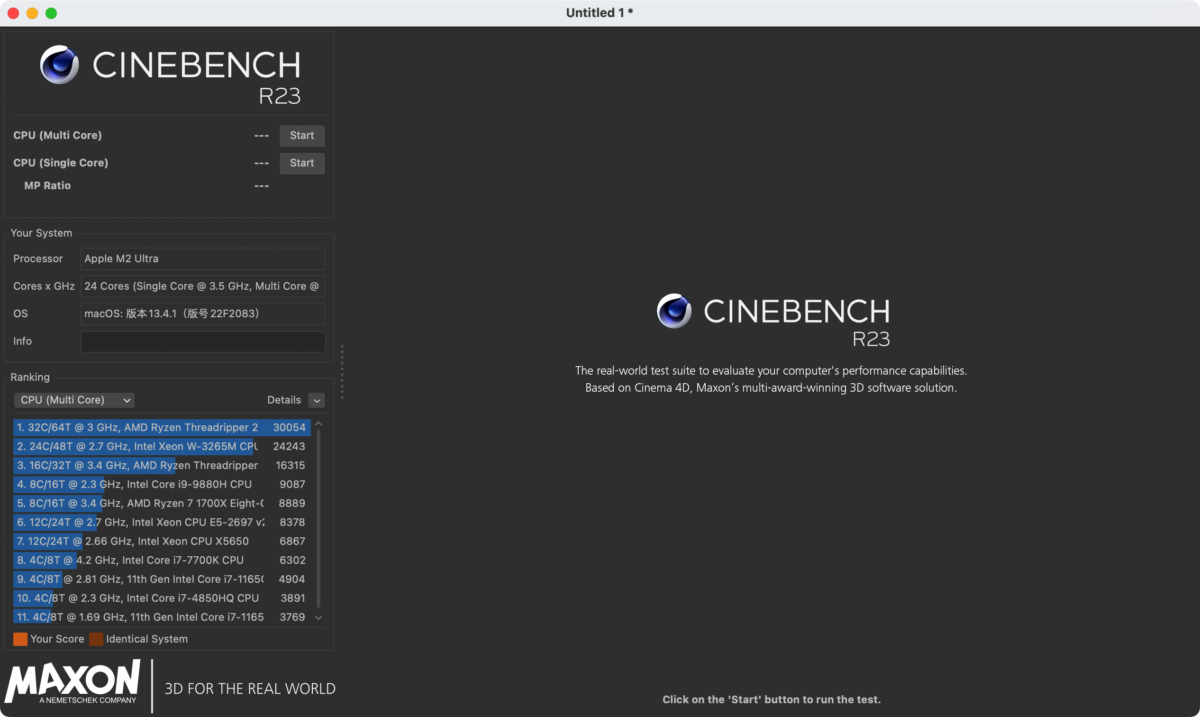Click the ranking list vertical scrollbar
The width and height of the screenshot is (1200, 717).
click(318, 520)
